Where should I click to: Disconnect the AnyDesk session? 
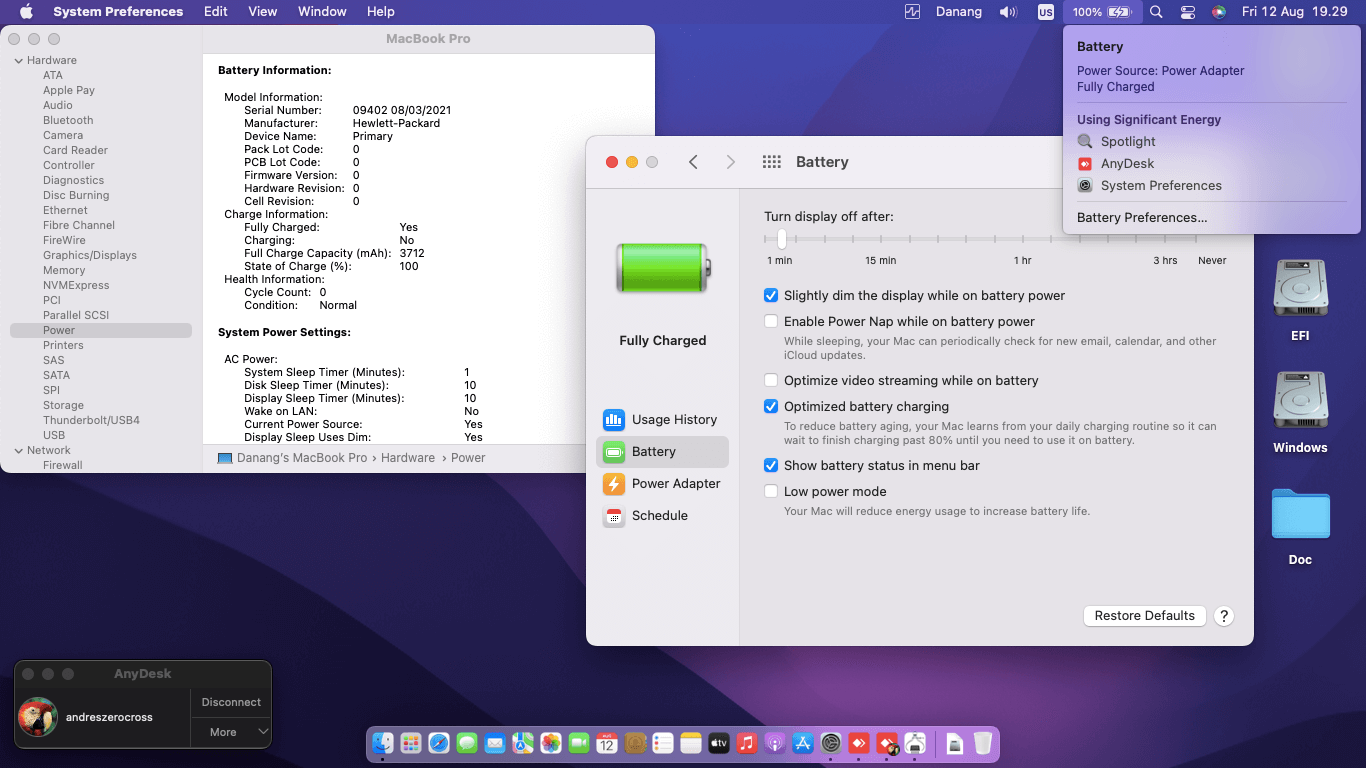pos(231,702)
